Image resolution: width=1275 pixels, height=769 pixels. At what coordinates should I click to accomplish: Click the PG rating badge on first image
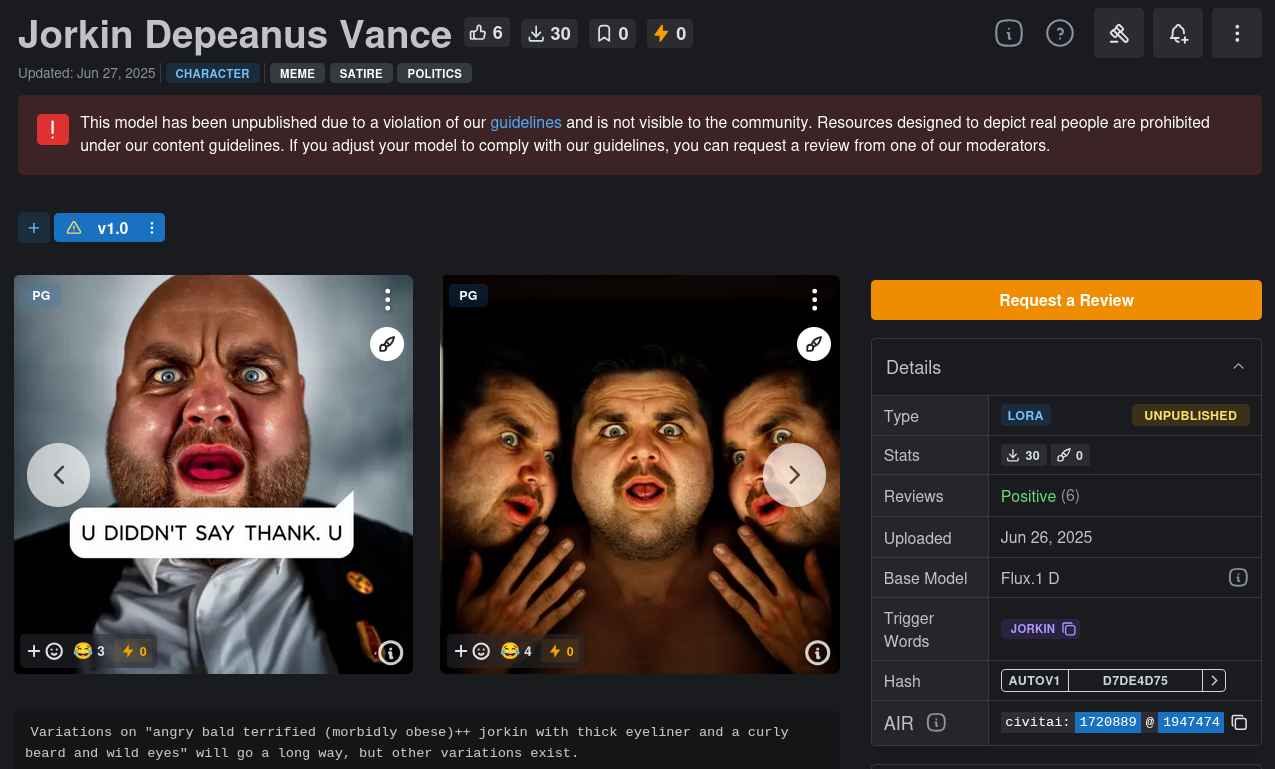[x=41, y=296]
